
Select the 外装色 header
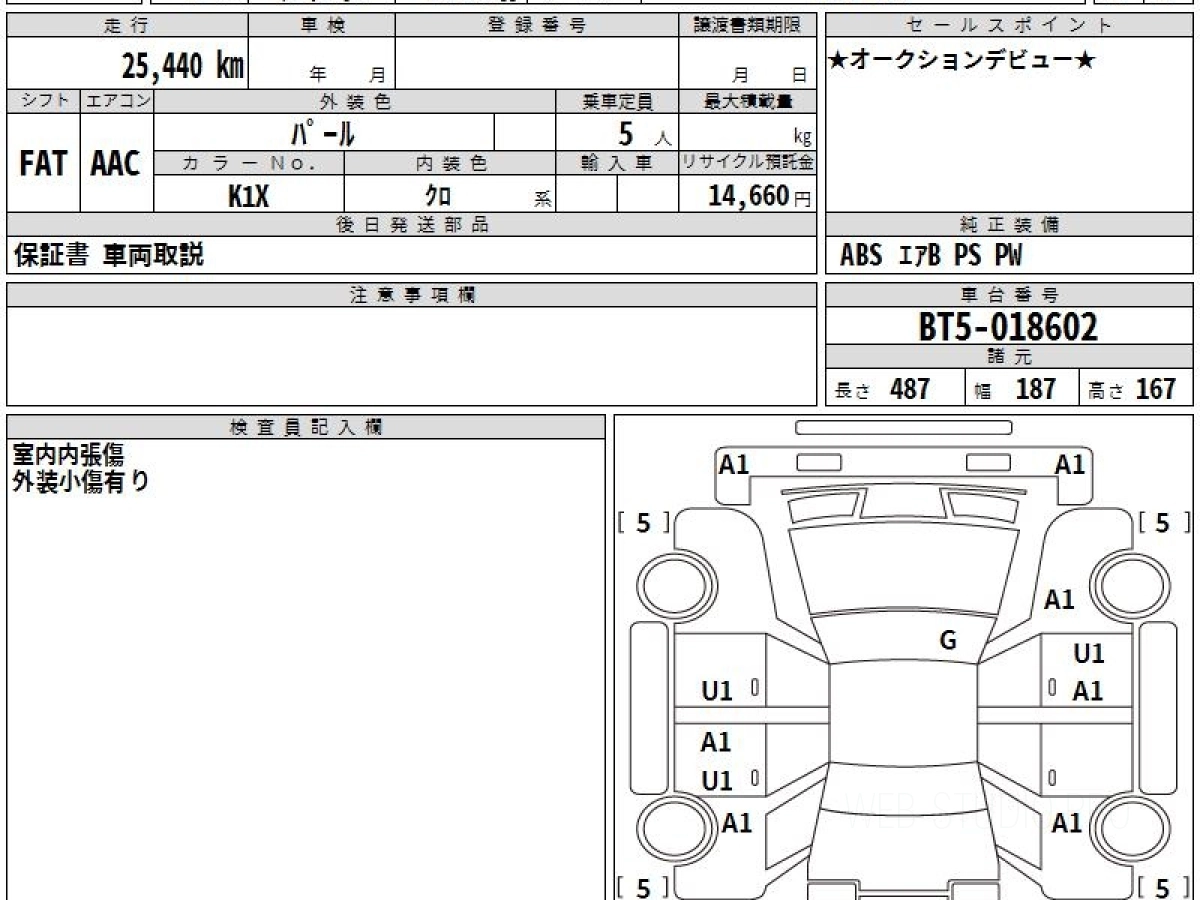[x=355, y=101]
